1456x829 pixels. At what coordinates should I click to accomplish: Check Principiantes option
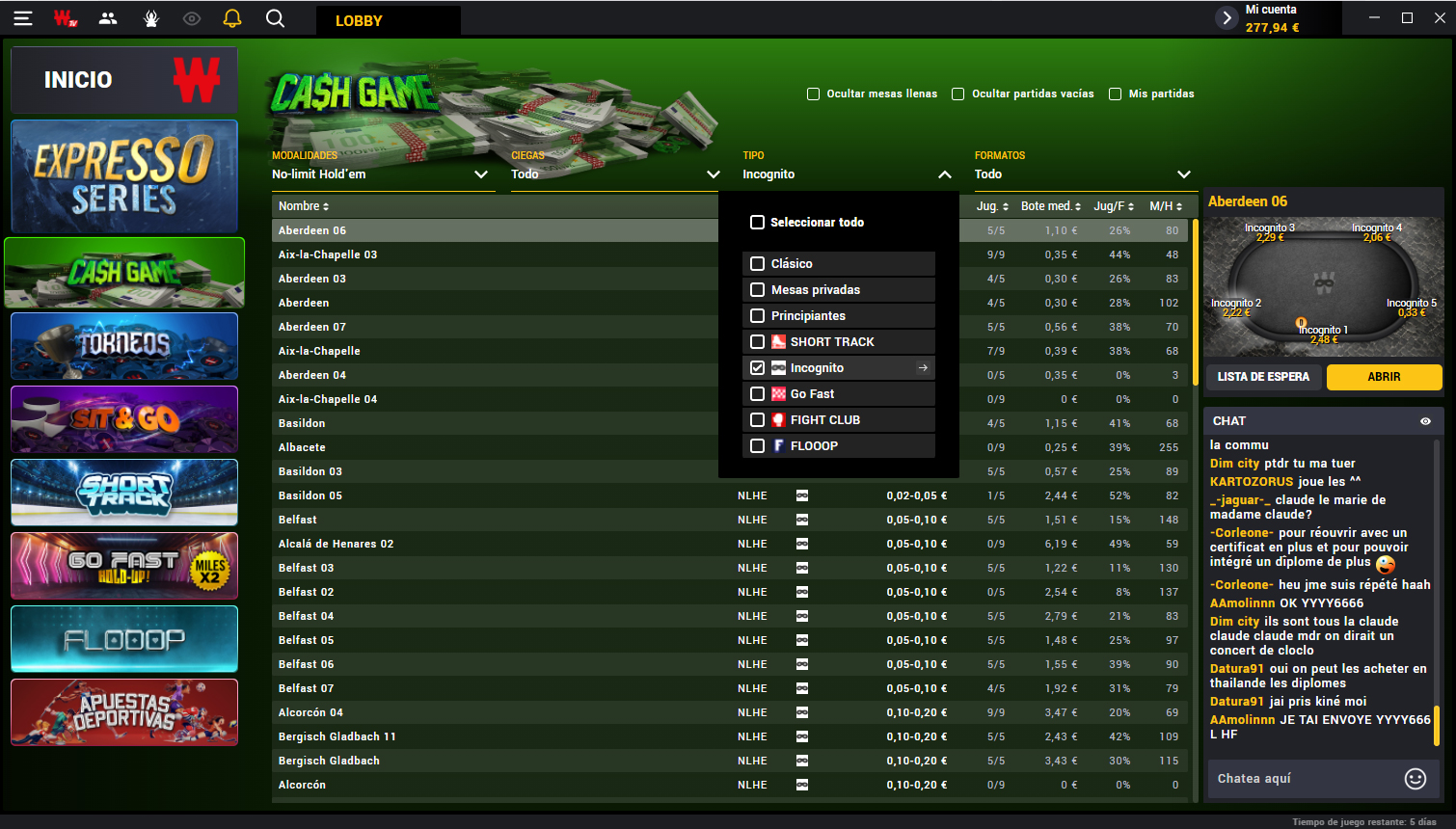point(757,315)
